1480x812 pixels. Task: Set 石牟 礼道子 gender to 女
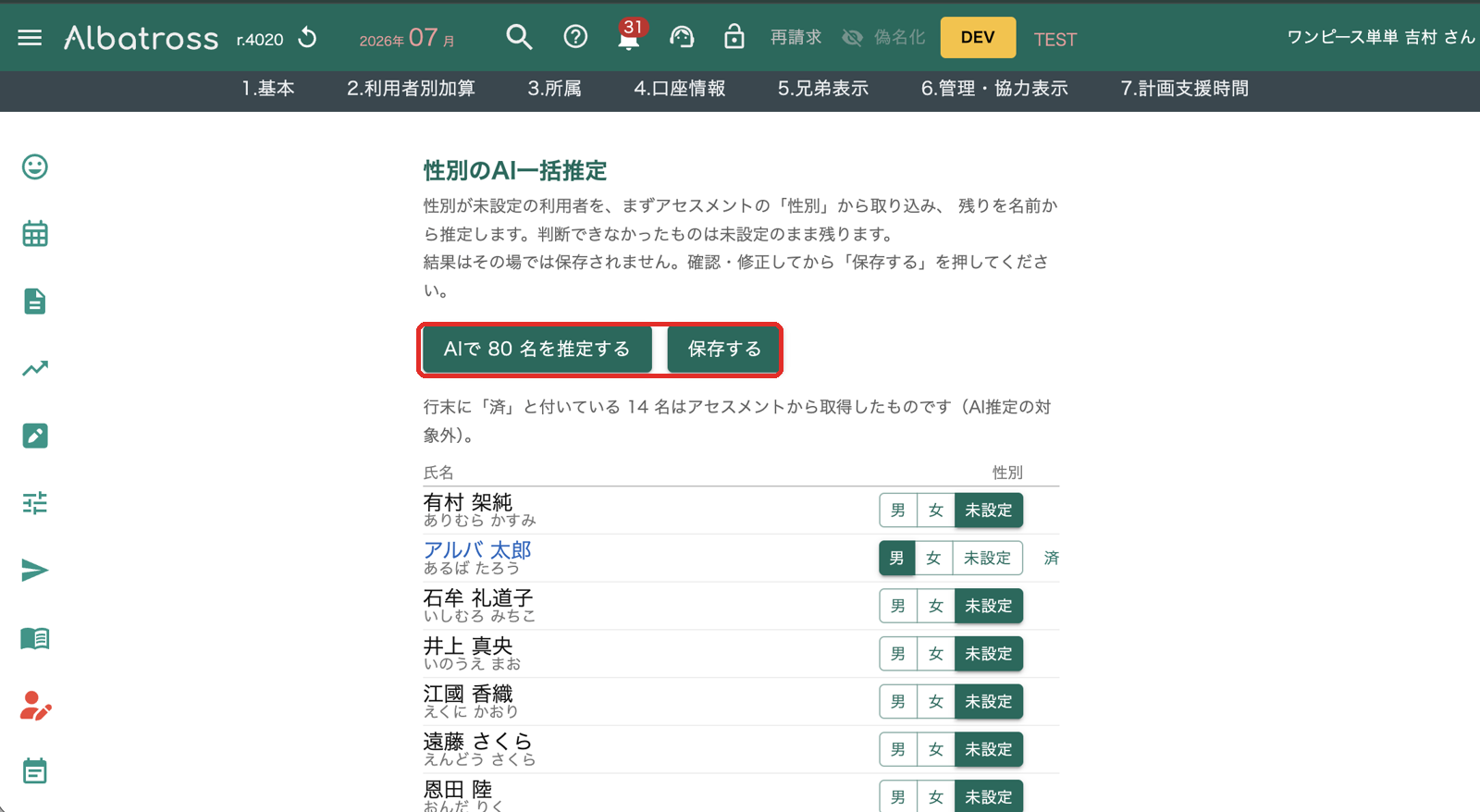(x=936, y=607)
